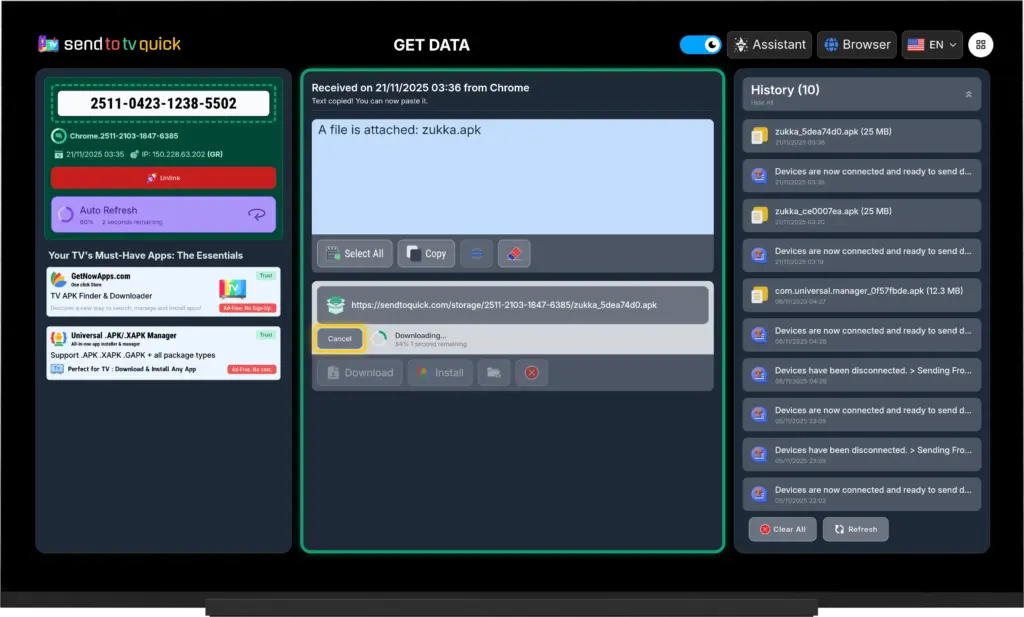Cancel the zukka.apk download

(340, 339)
